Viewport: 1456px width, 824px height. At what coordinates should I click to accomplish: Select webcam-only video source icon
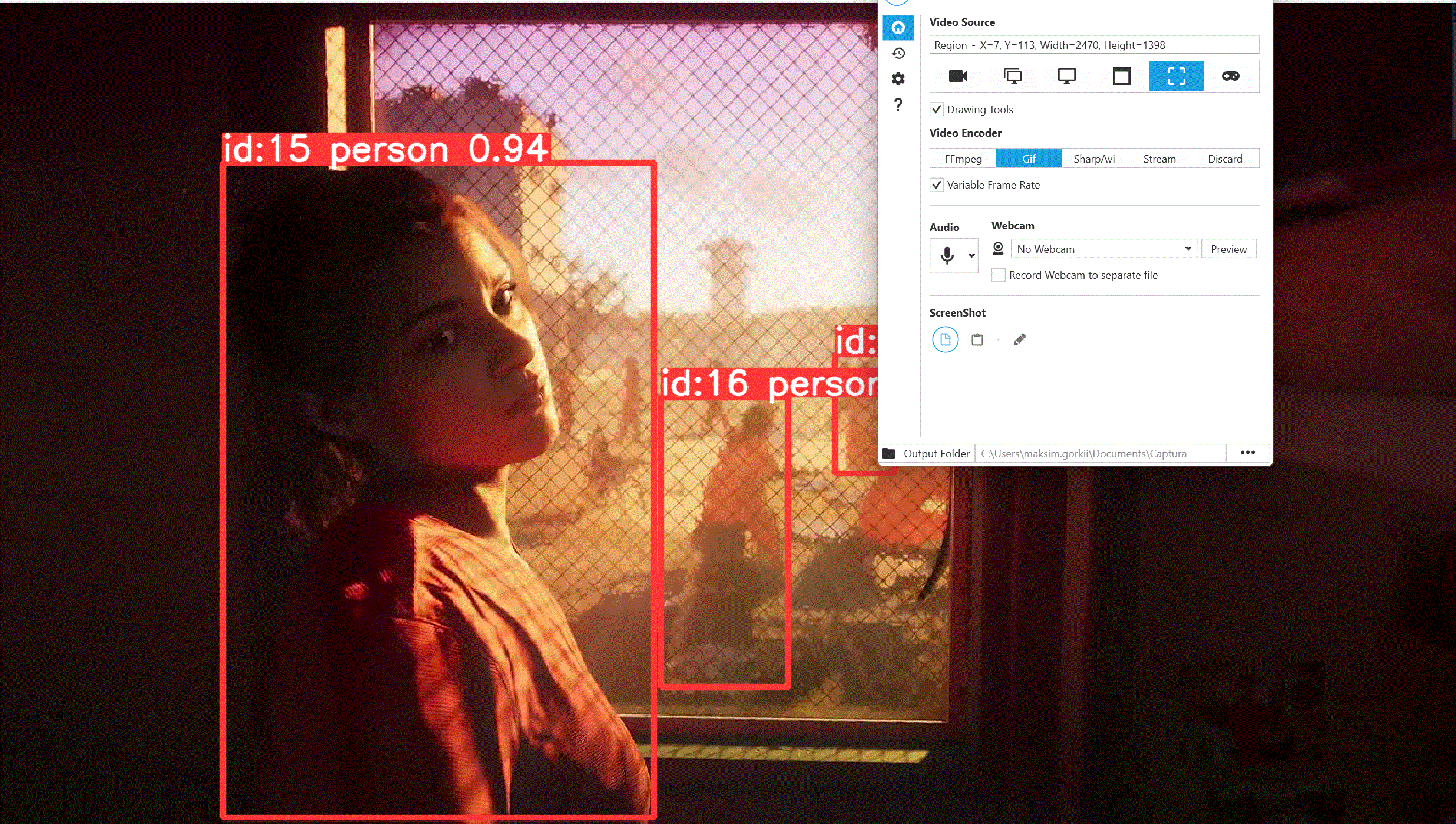pos(958,76)
